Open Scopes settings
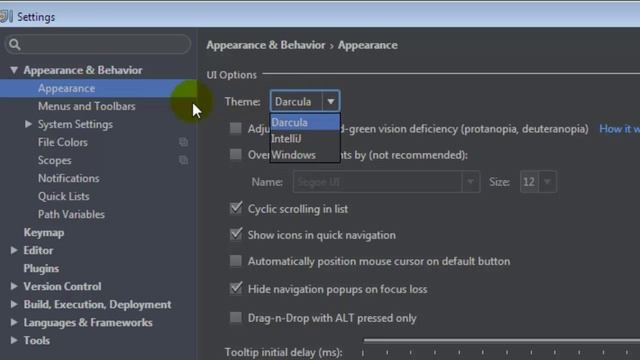 coord(55,160)
